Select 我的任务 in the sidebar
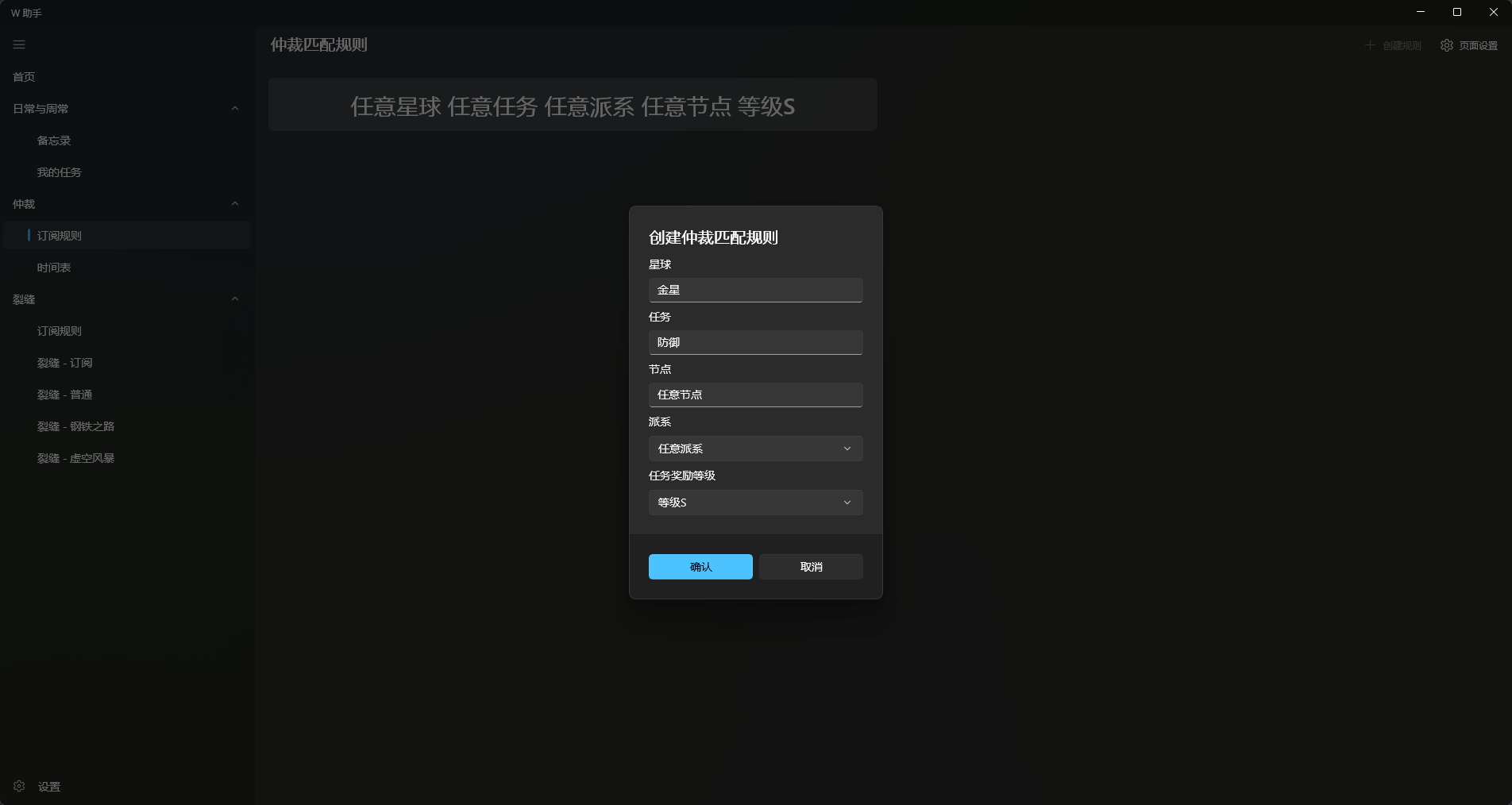Screen dimensions: 1512x805 [59, 172]
